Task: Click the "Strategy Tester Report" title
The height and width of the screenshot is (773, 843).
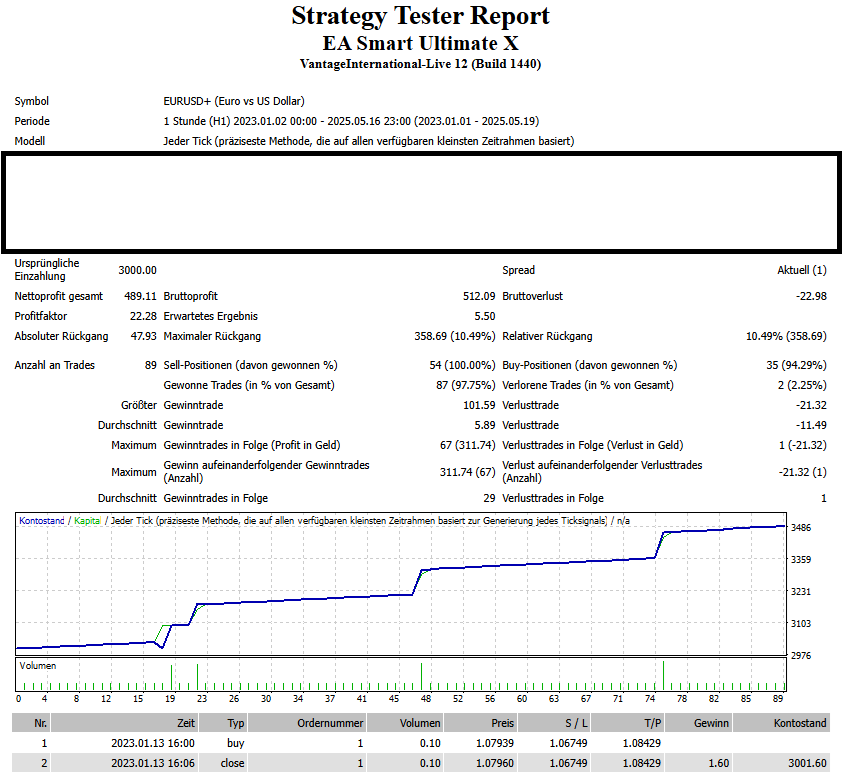Action: (x=420, y=16)
